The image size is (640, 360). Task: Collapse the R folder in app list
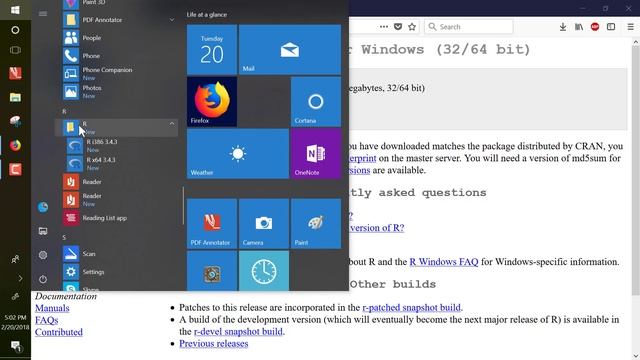click(116, 127)
